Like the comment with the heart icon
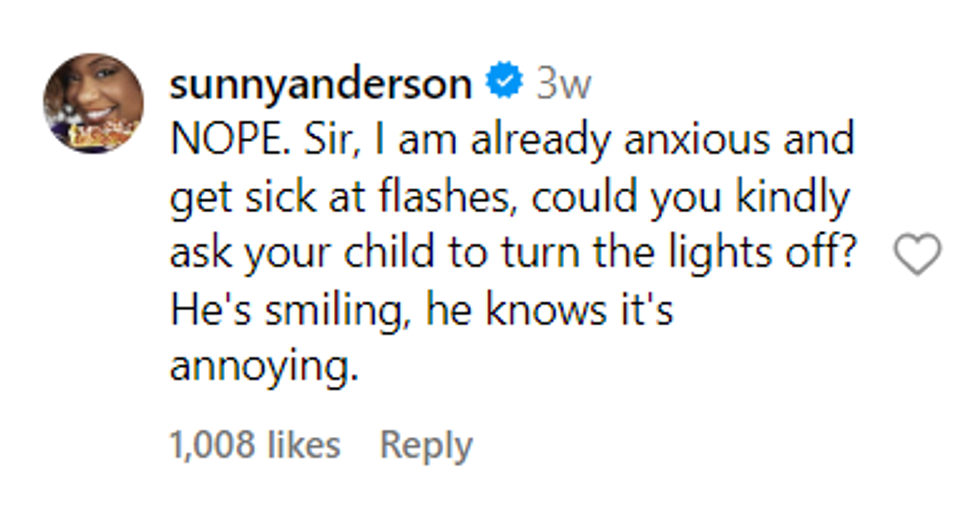This screenshot has height=508, width=980. coord(916,254)
